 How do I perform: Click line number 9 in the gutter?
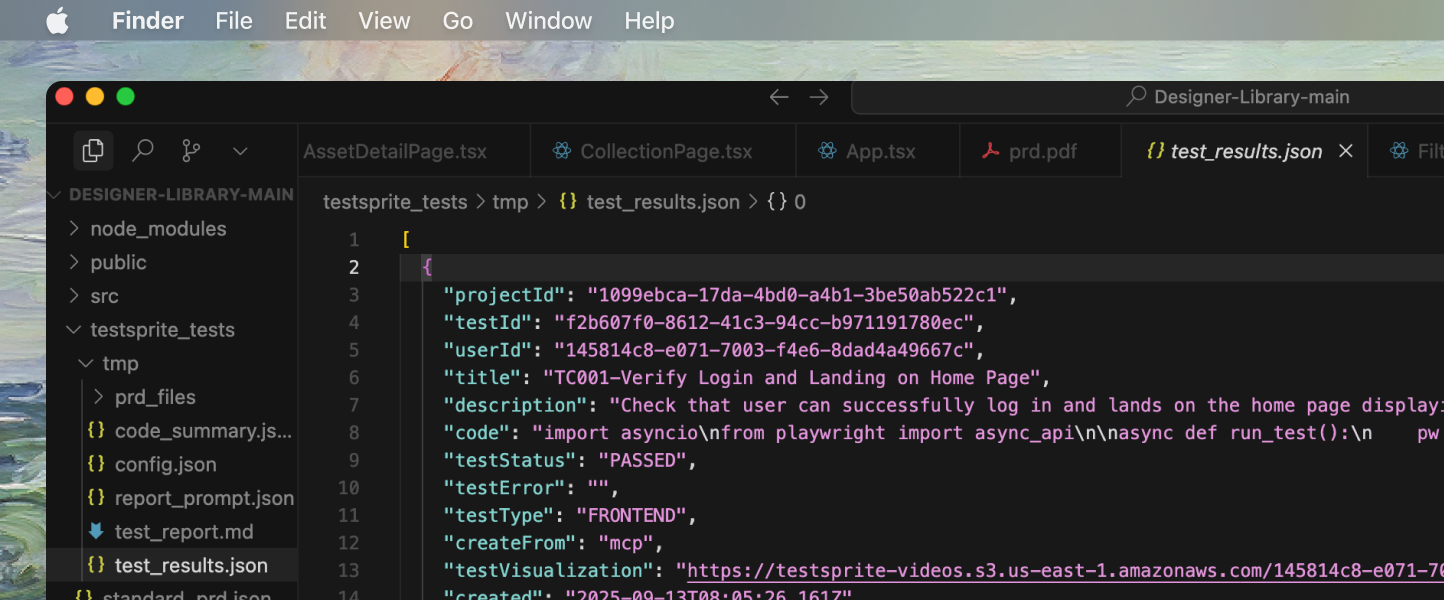pyautogui.click(x=353, y=461)
